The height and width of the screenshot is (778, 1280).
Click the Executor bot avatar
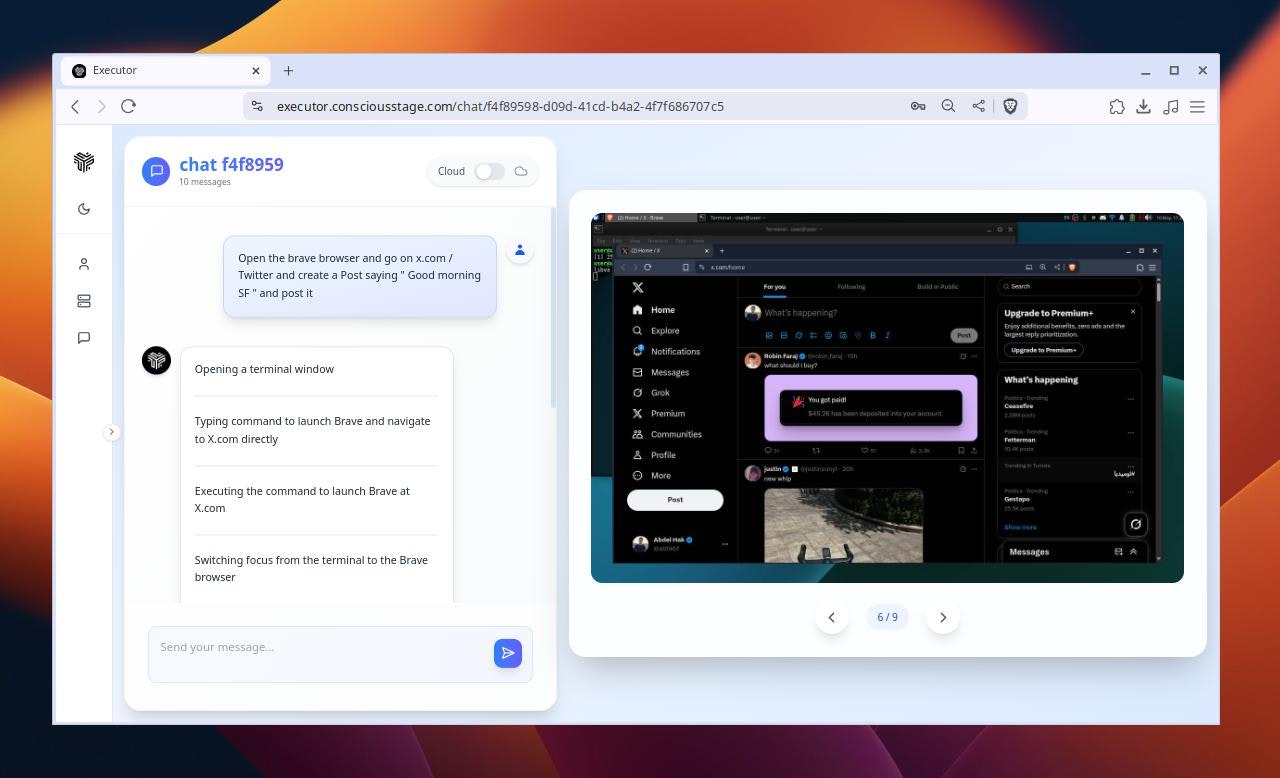156,360
